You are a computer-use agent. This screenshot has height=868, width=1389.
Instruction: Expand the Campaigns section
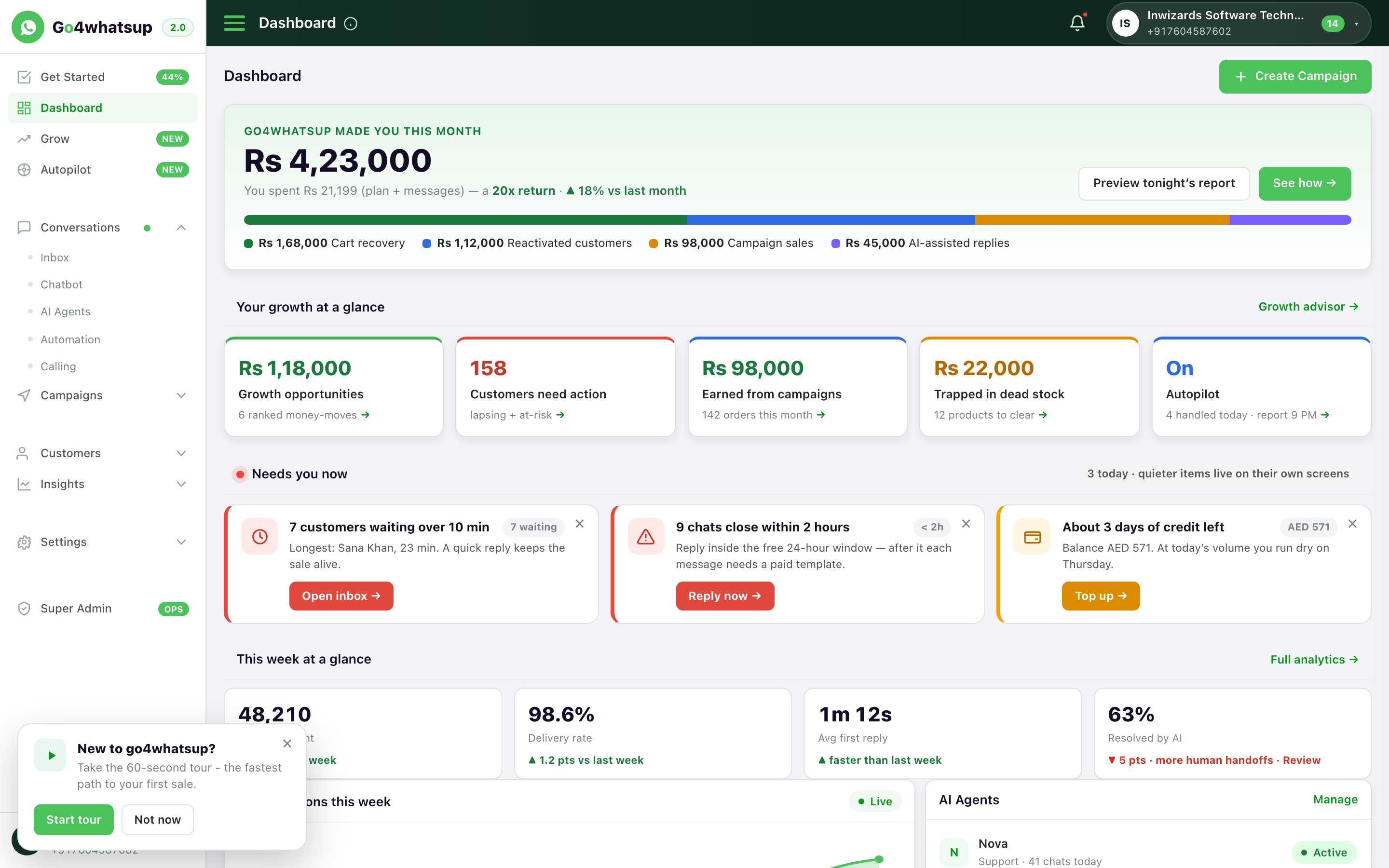coord(181,395)
